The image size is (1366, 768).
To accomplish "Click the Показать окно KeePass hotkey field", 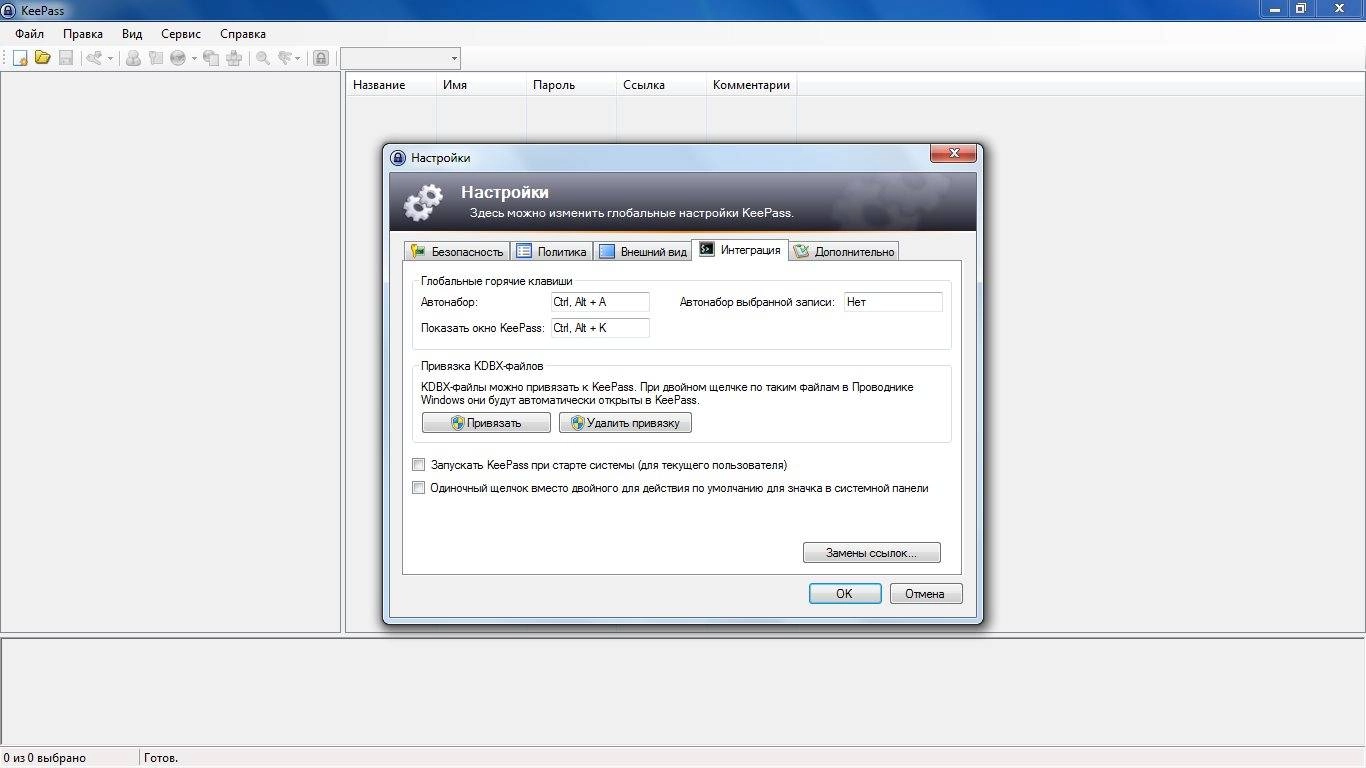I will pos(600,328).
